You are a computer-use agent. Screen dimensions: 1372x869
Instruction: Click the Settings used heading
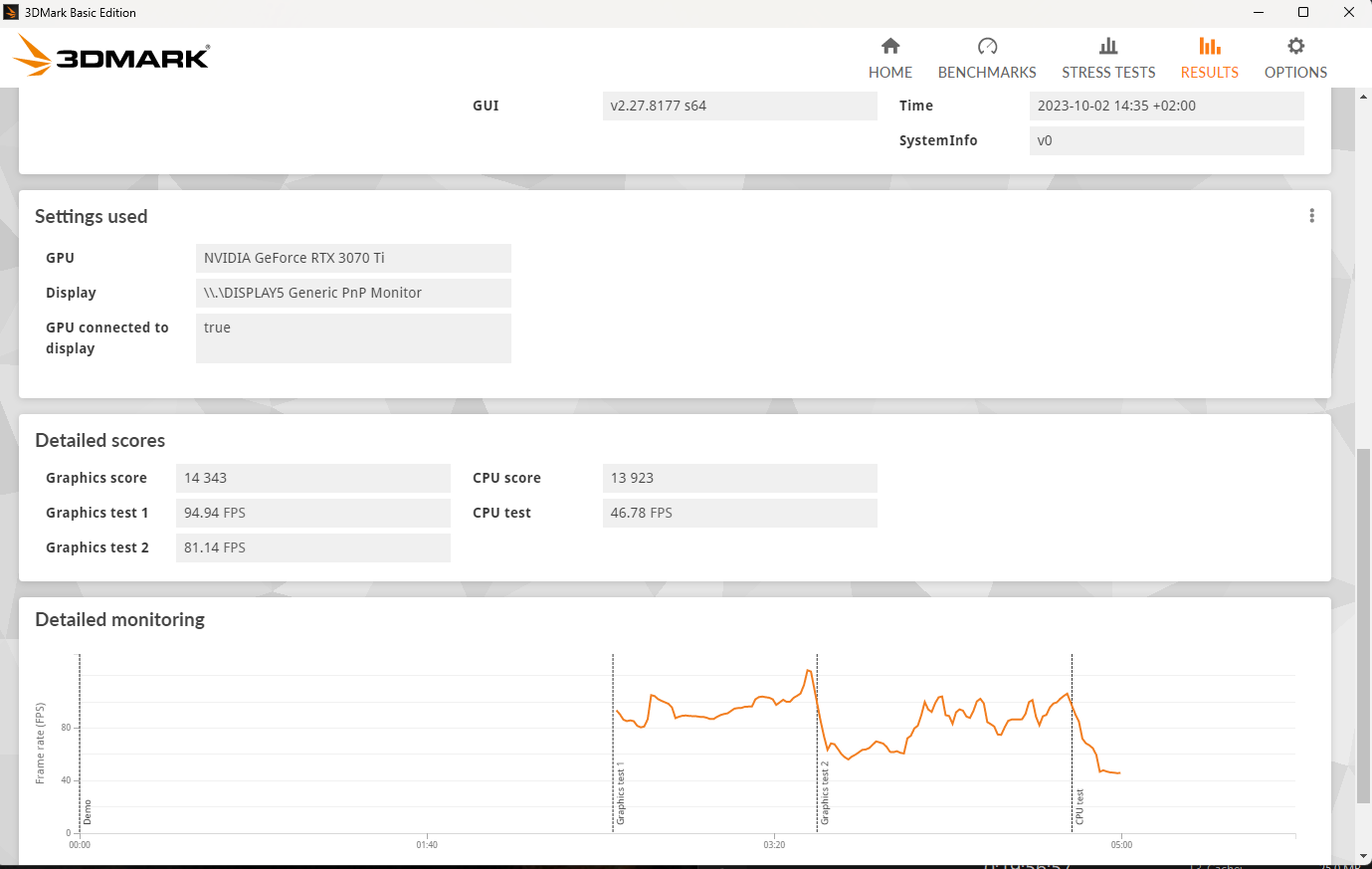coord(91,217)
